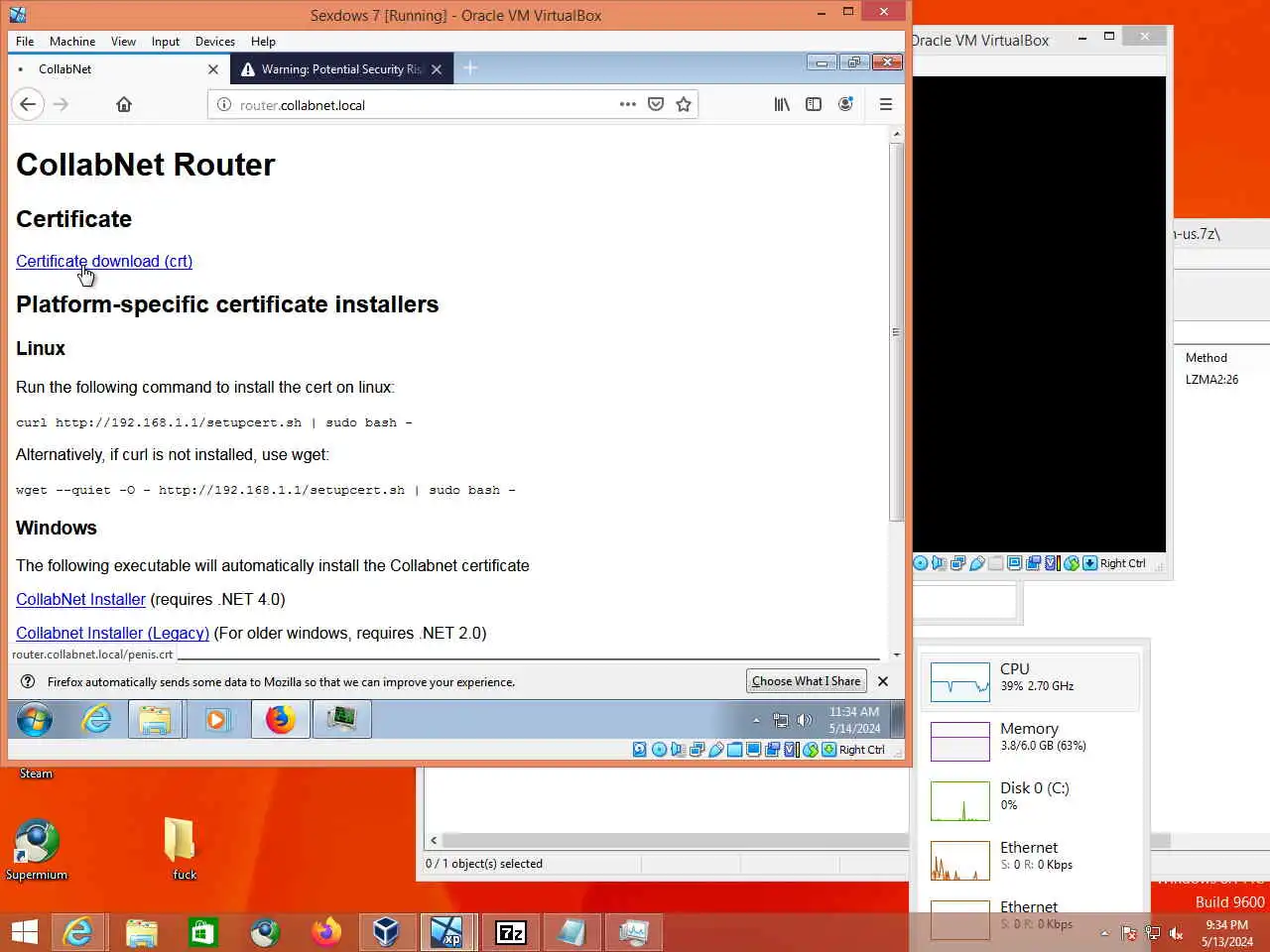Open the Windows 7 Start orb in VM

(35, 719)
